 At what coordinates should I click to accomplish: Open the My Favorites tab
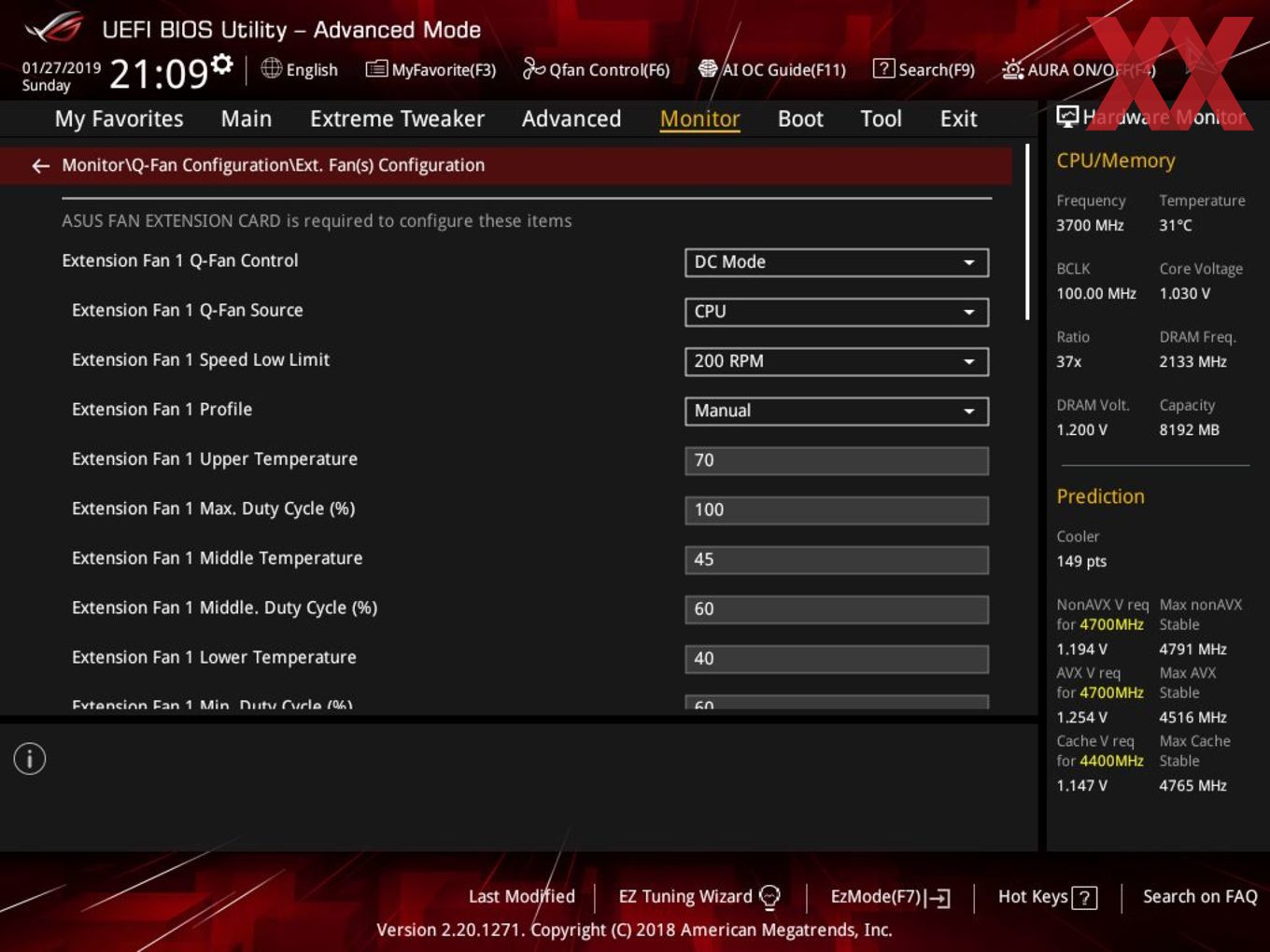coord(119,119)
